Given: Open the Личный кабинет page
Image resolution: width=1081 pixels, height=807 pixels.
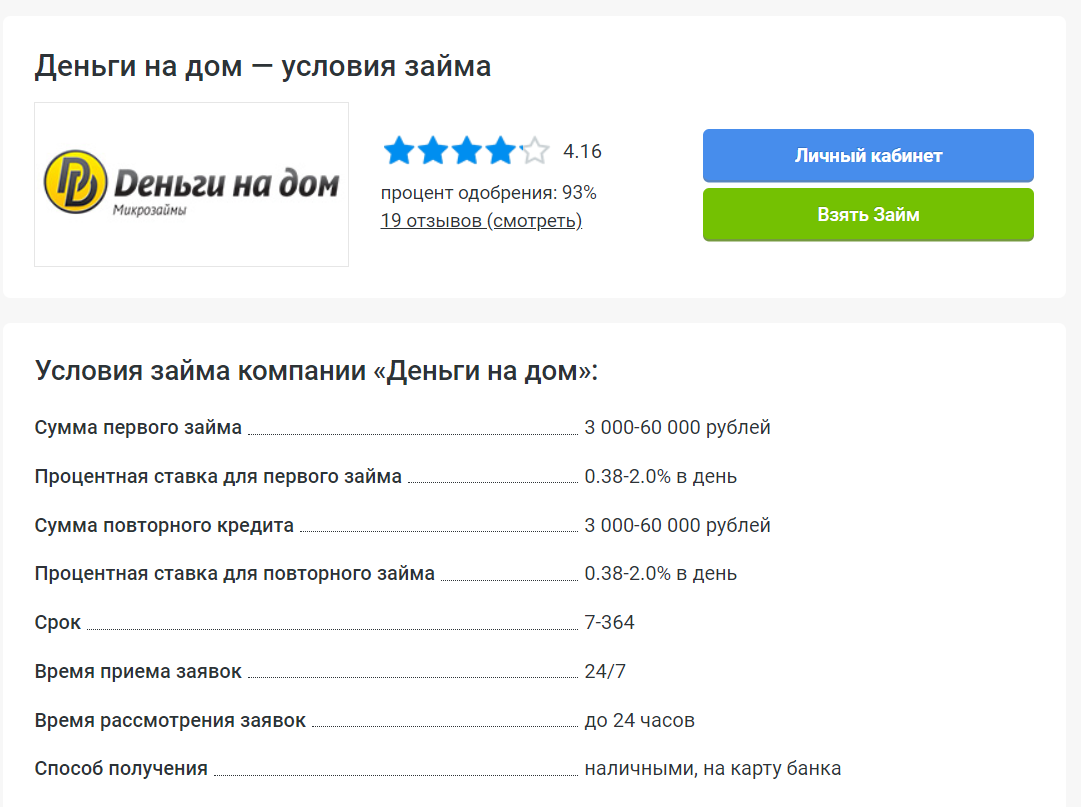Looking at the screenshot, I should tap(868, 155).
